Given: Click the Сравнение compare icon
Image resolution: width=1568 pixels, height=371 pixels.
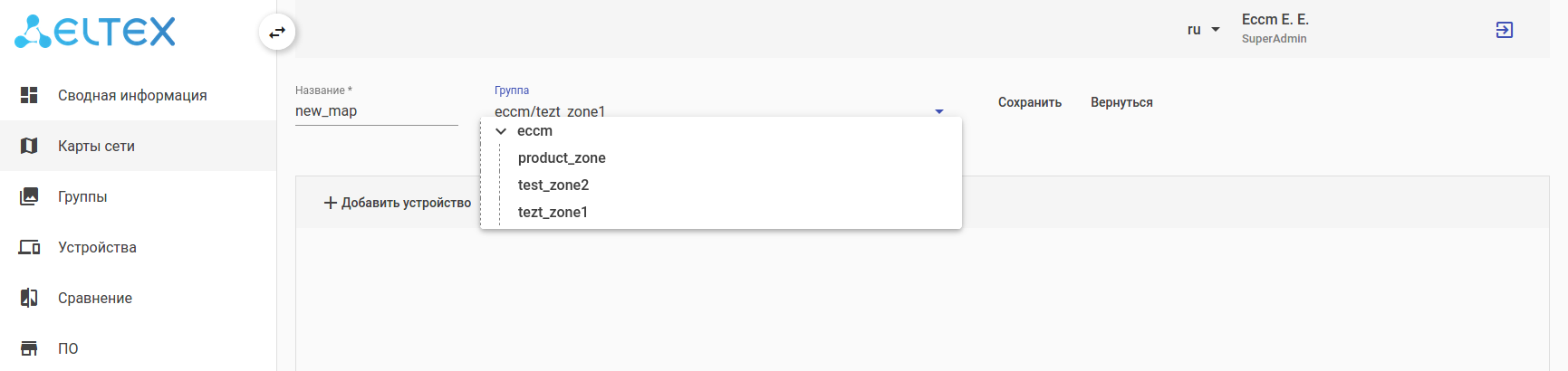Looking at the screenshot, I should [x=29, y=298].
